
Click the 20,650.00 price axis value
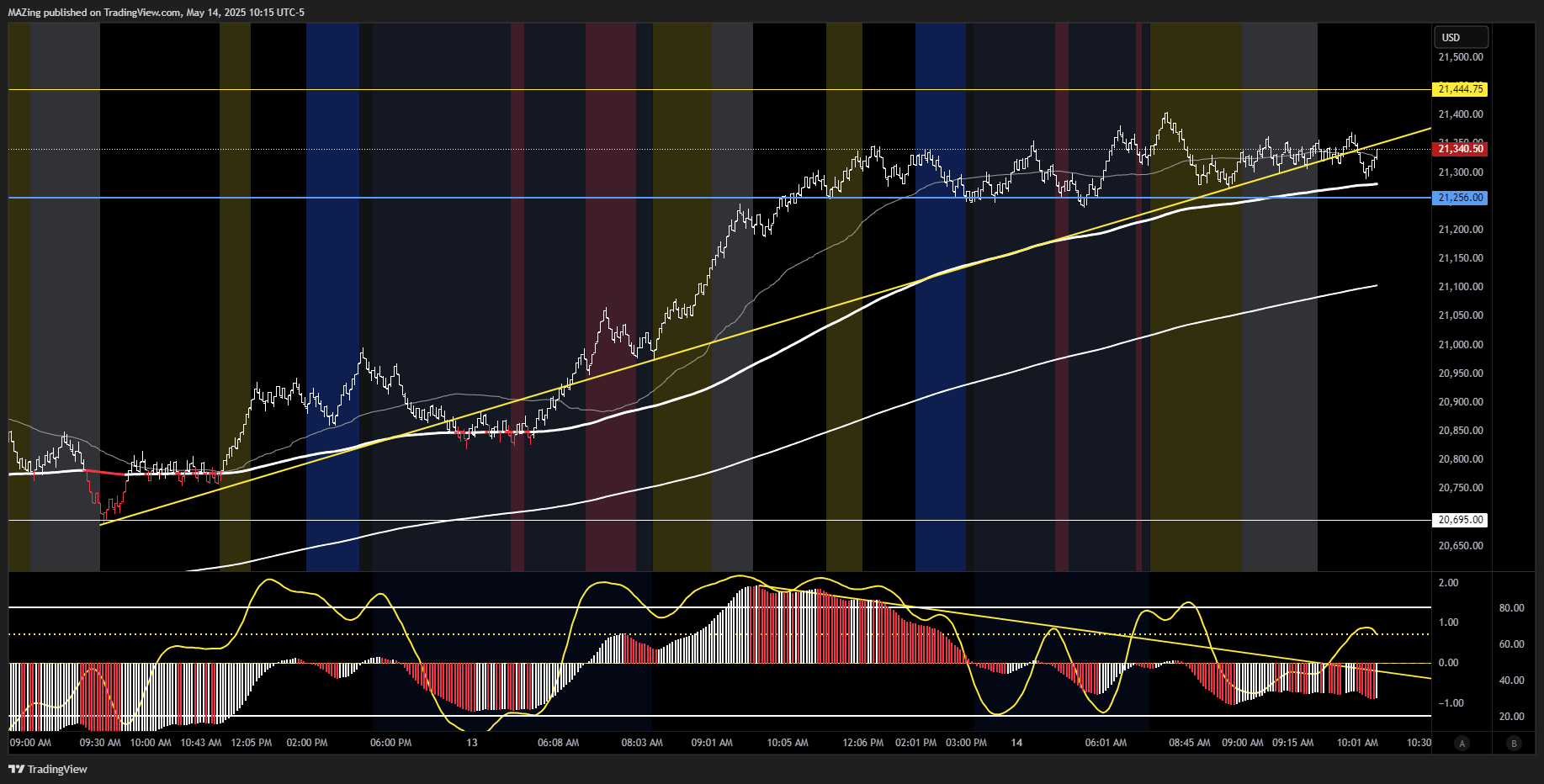click(x=1461, y=546)
